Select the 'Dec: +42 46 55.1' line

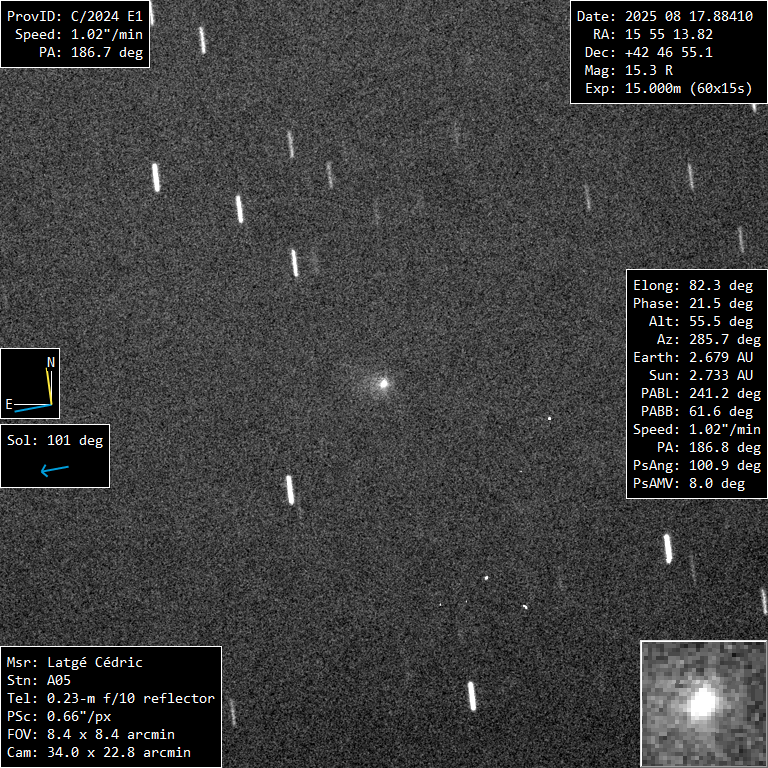[x=648, y=52]
